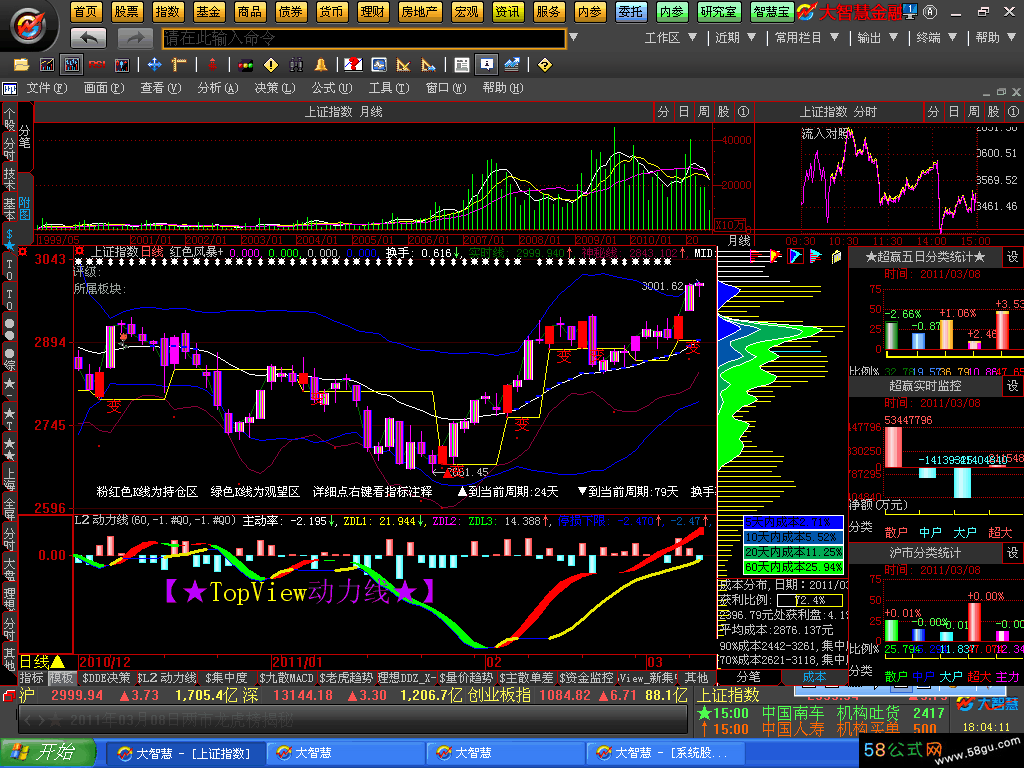Image resolution: width=1024 pixels, height=768 pixels.
Task: Open the 公式(U) menu
Action: click(332, 88)
